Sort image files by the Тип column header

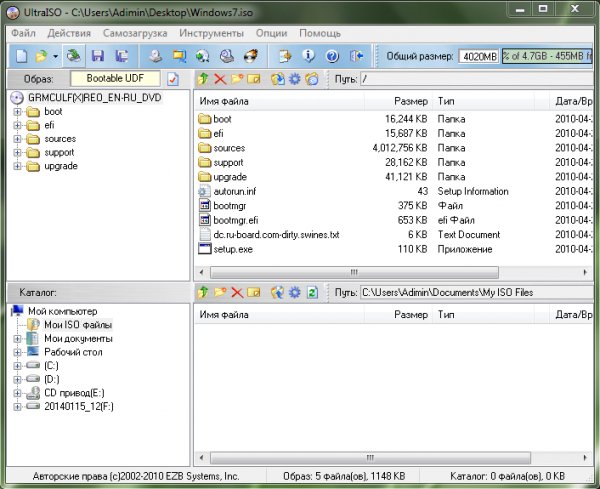(x=483, y=101)
